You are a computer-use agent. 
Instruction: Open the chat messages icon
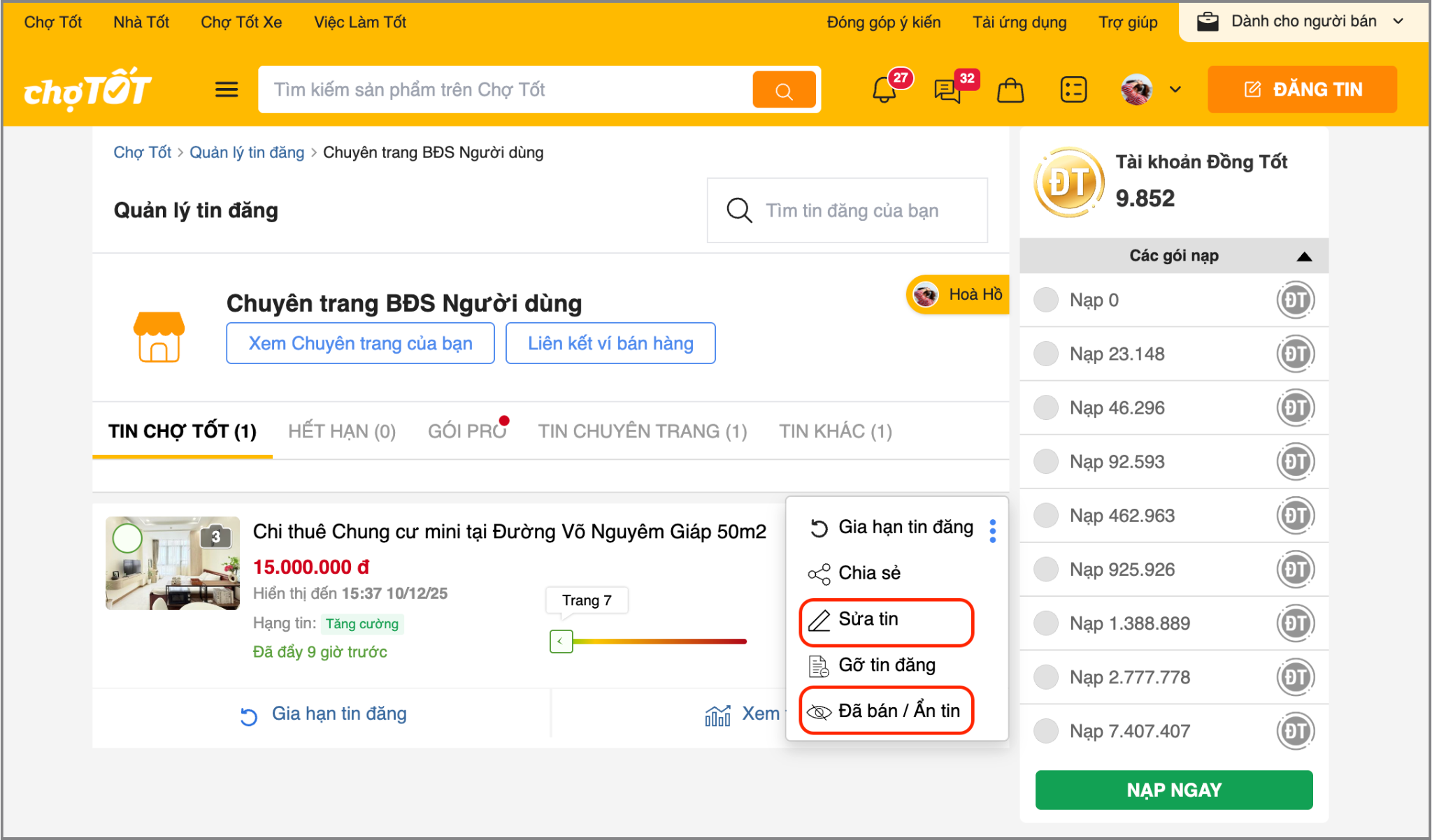click(x=947, y=90)
